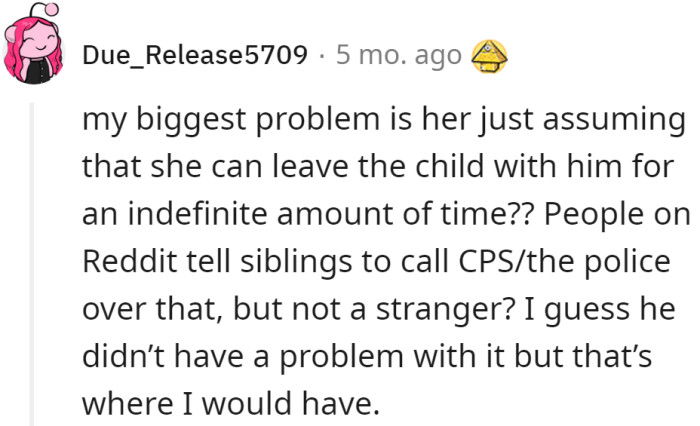Click the "5 mo. ago" timestamp
This screenshot has width=700, height=426.
click(x=399, y=54)
